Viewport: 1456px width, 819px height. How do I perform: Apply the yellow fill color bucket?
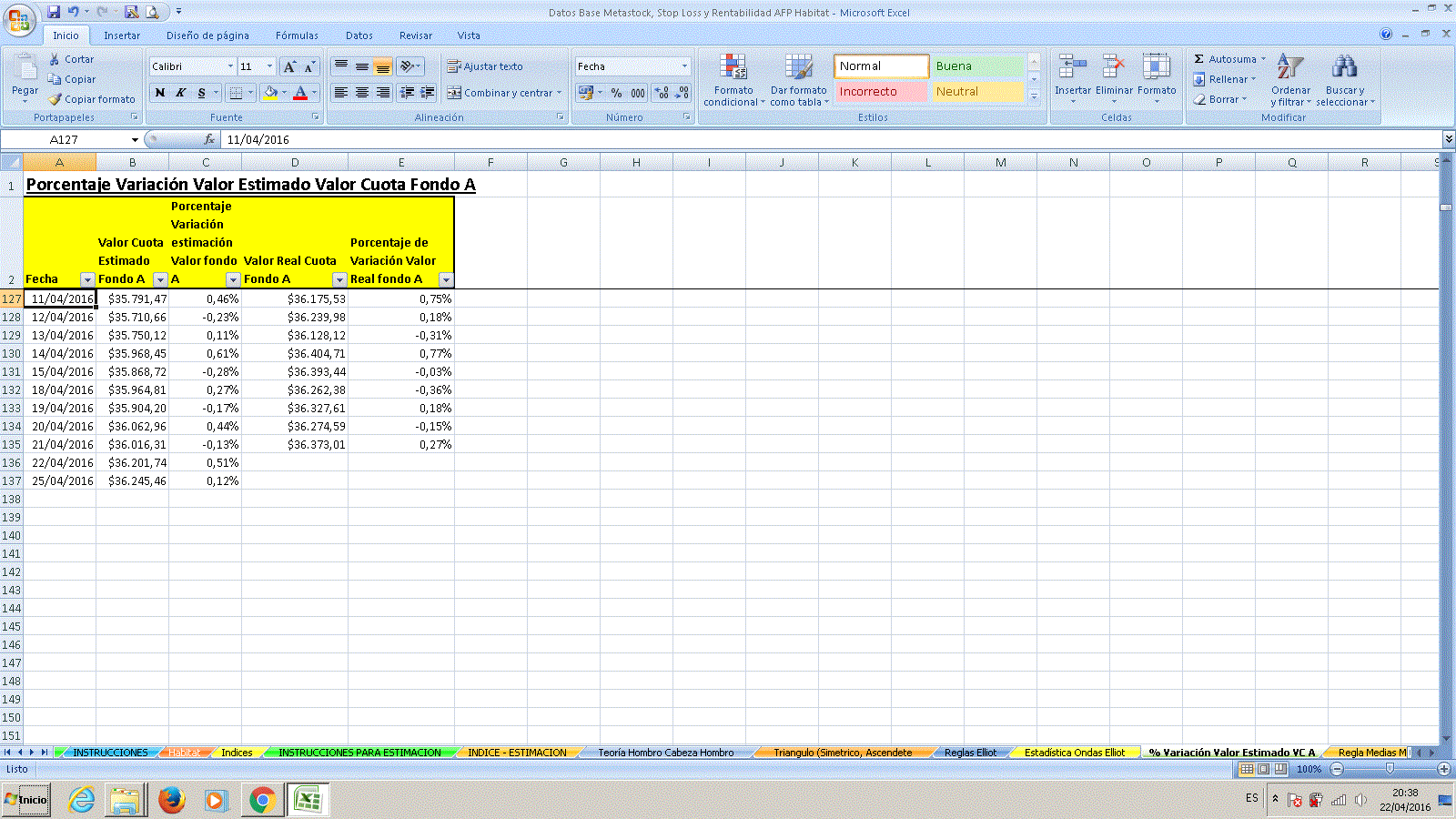(269, 93)
